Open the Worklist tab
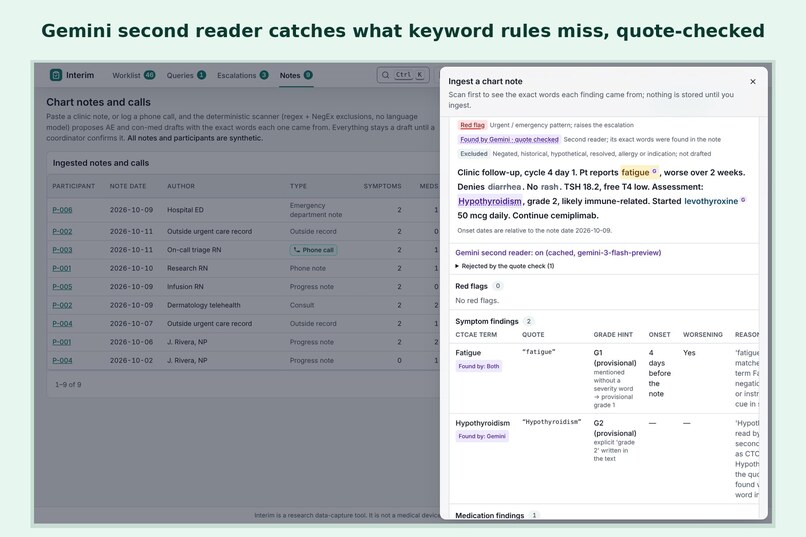The image size is (806, 537). pyautogui.click(x=133, y=75)
